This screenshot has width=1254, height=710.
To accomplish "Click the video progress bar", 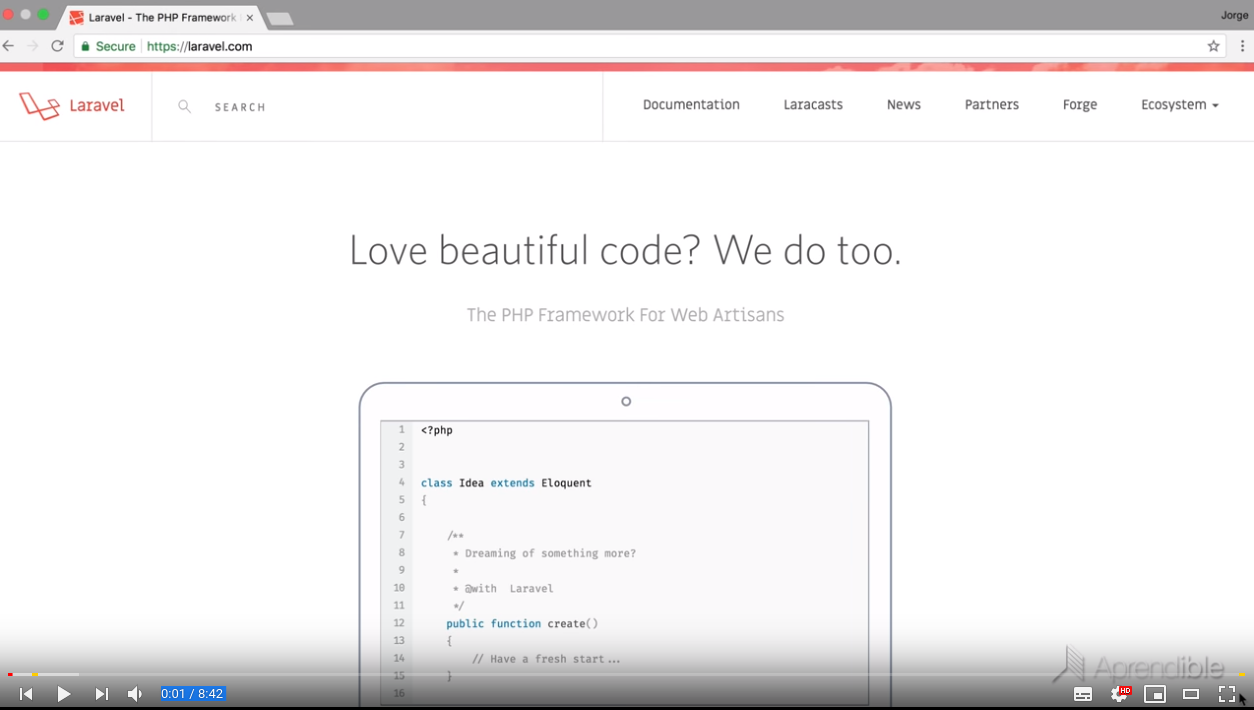I will (627, 675).
